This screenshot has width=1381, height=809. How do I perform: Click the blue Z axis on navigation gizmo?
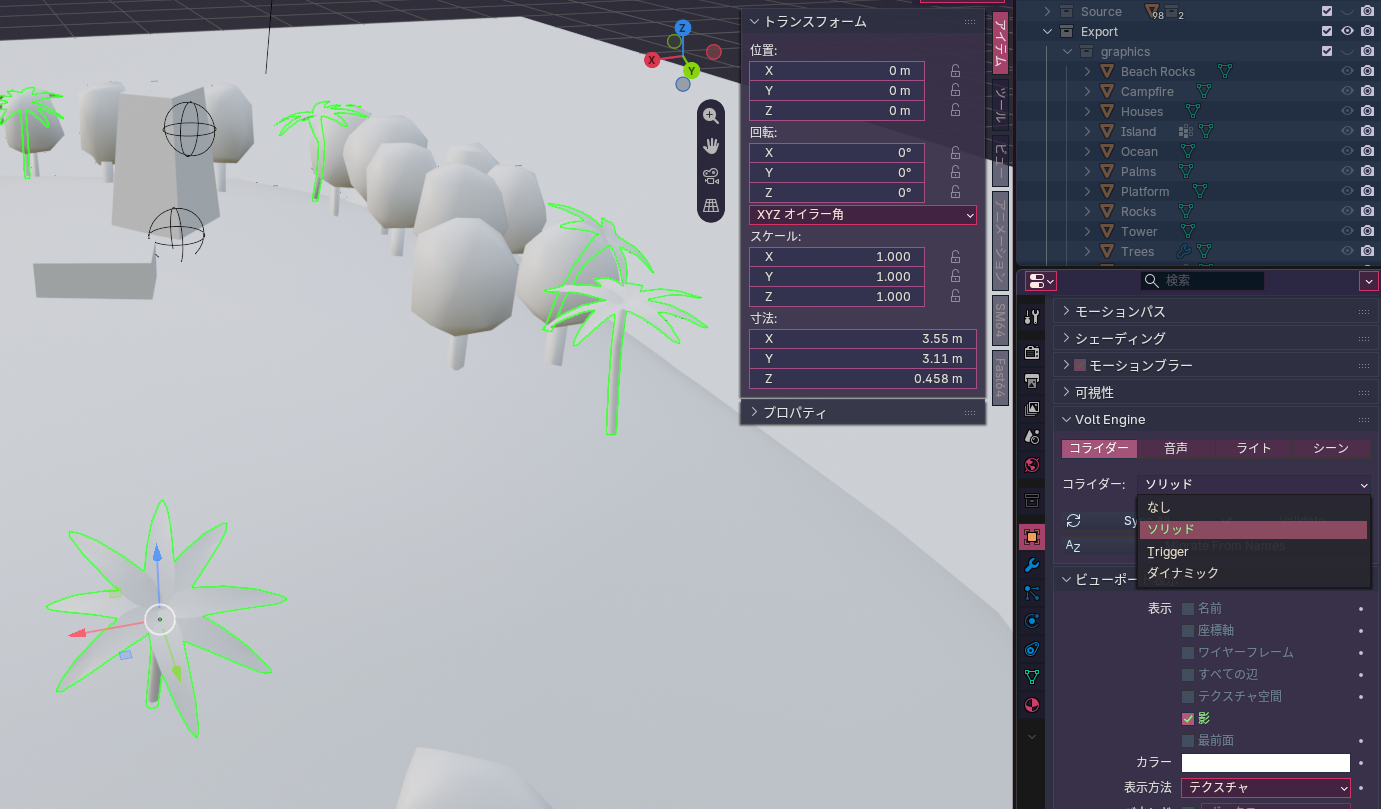coord(683,28)
